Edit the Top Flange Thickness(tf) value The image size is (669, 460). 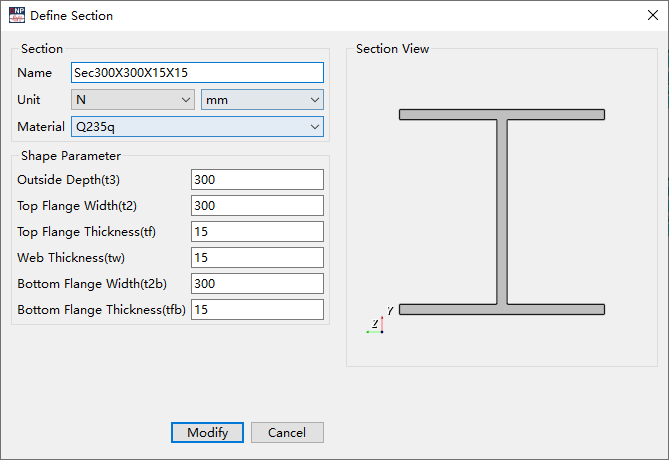[x=257, y=232]
